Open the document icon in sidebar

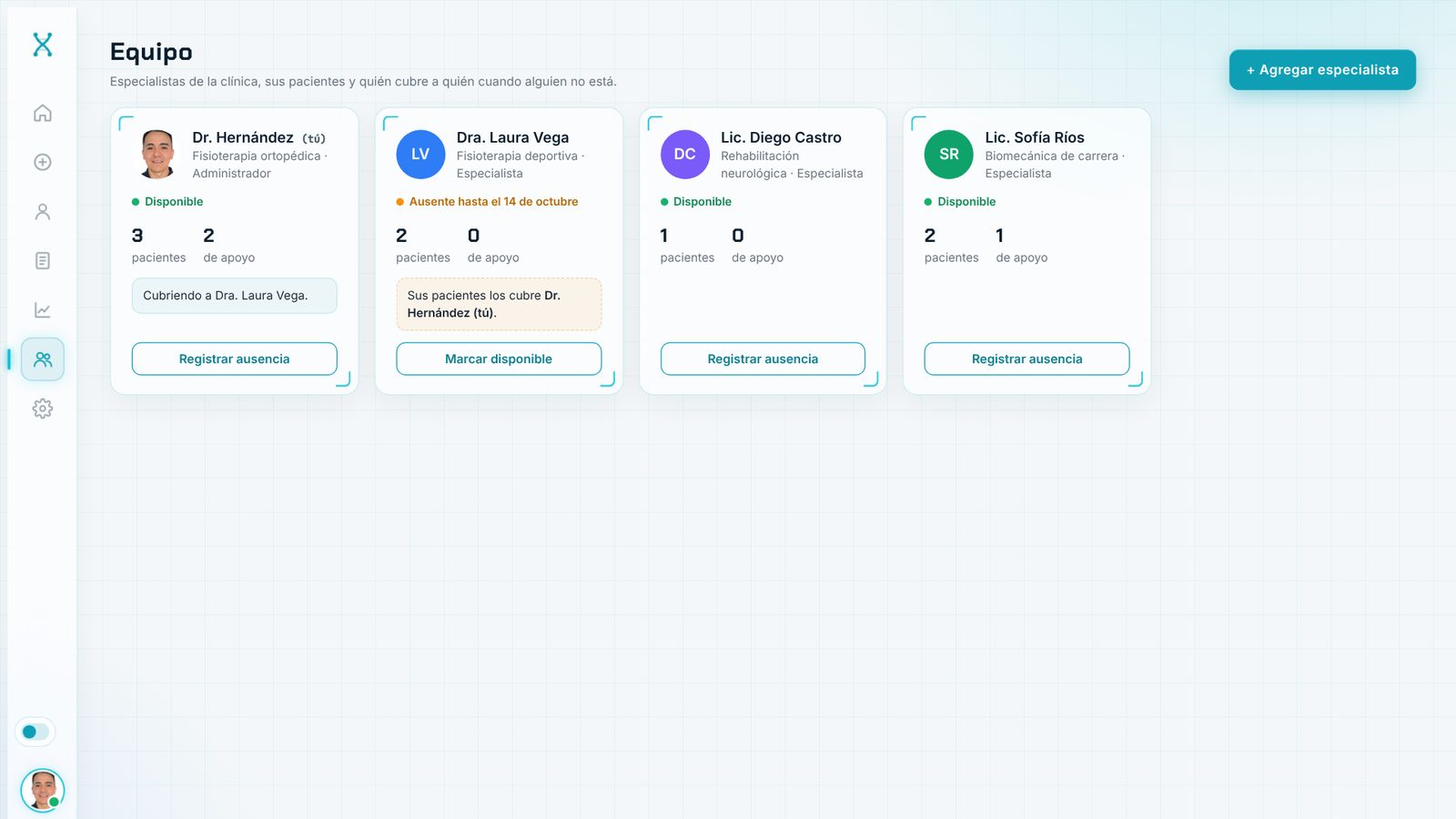coord(43,260)
